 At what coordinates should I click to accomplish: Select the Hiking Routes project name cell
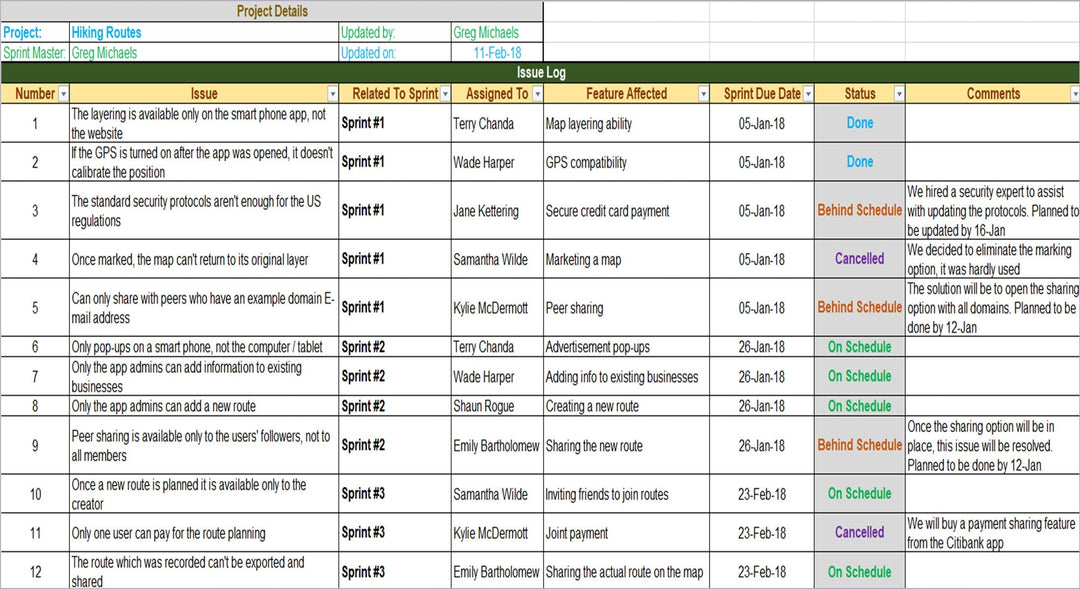(107, 33)
